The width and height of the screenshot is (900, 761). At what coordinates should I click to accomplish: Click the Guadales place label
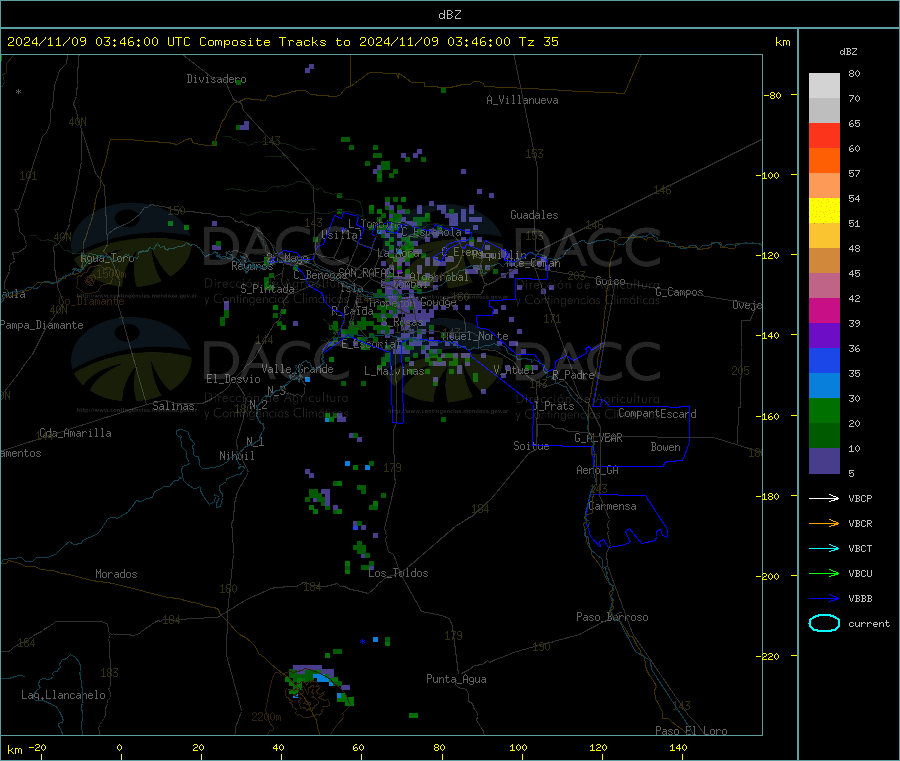click(x=534, y=215)
